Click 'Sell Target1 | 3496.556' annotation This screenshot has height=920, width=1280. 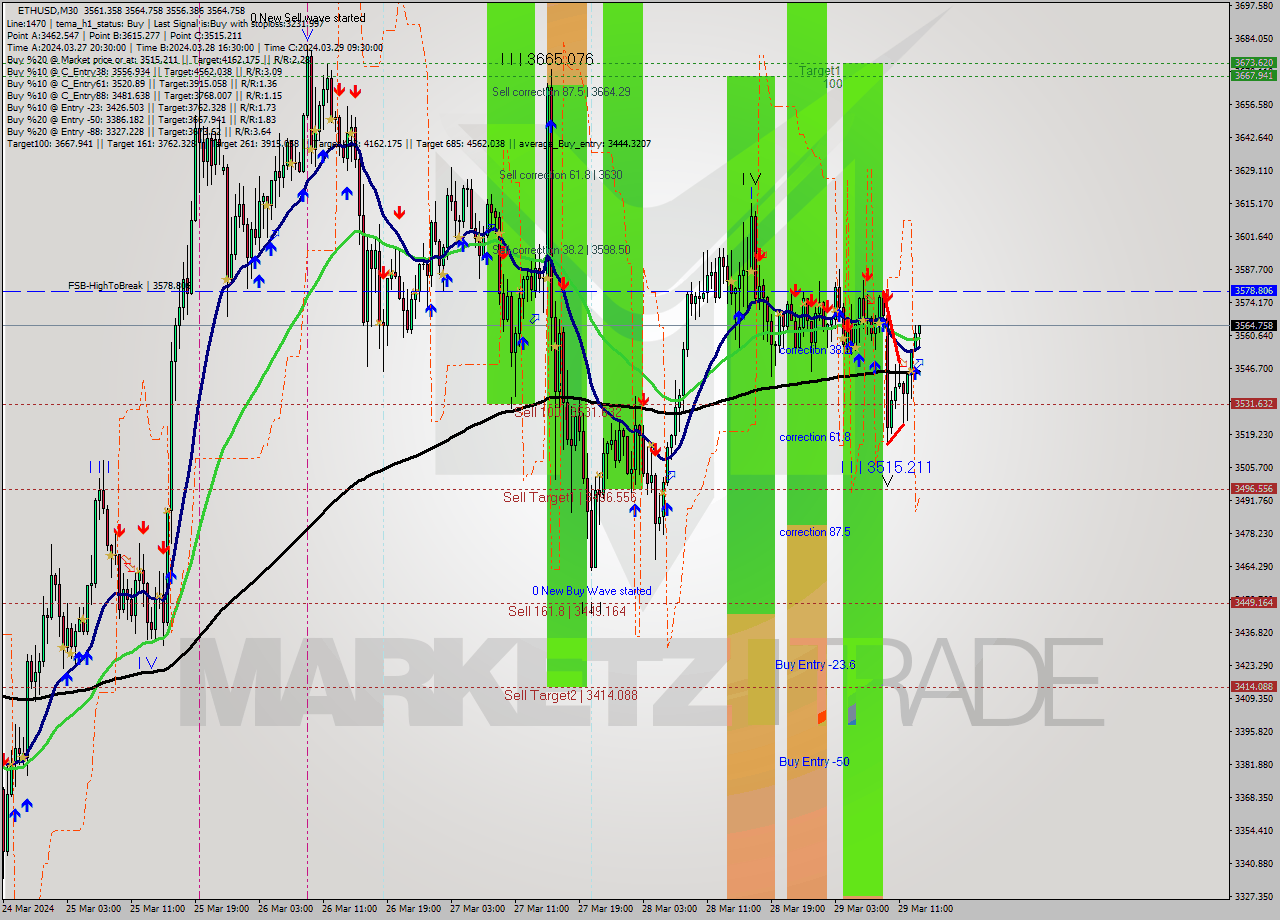[x=570, y=497]
